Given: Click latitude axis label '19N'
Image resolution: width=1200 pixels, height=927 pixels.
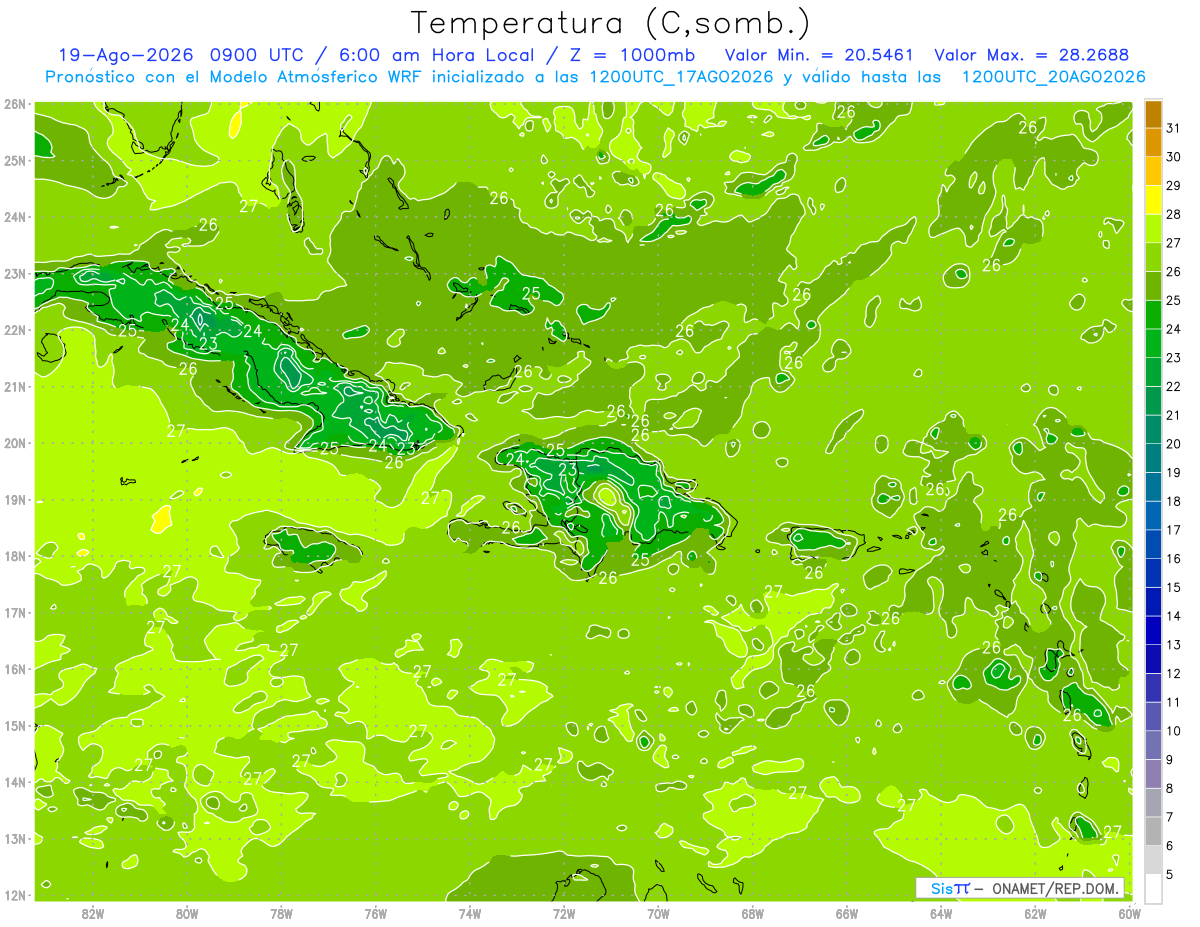Looking at the screenshot, I should [15, 499].
